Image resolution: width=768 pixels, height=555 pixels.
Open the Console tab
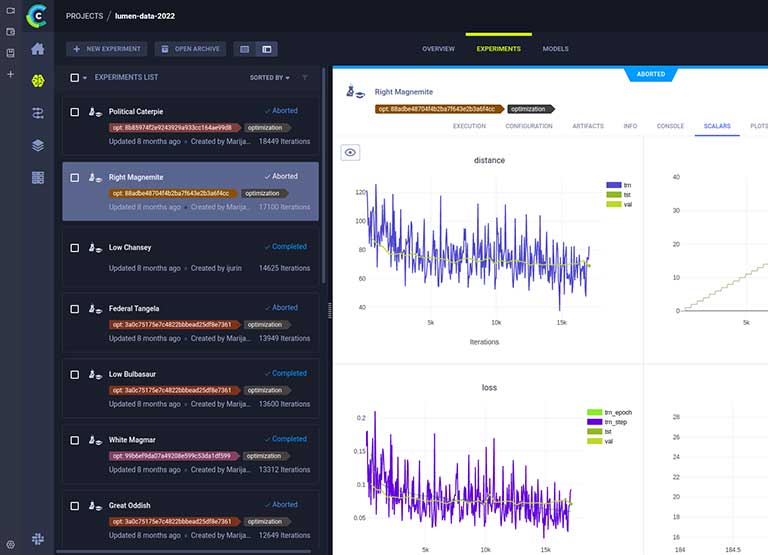670,126
